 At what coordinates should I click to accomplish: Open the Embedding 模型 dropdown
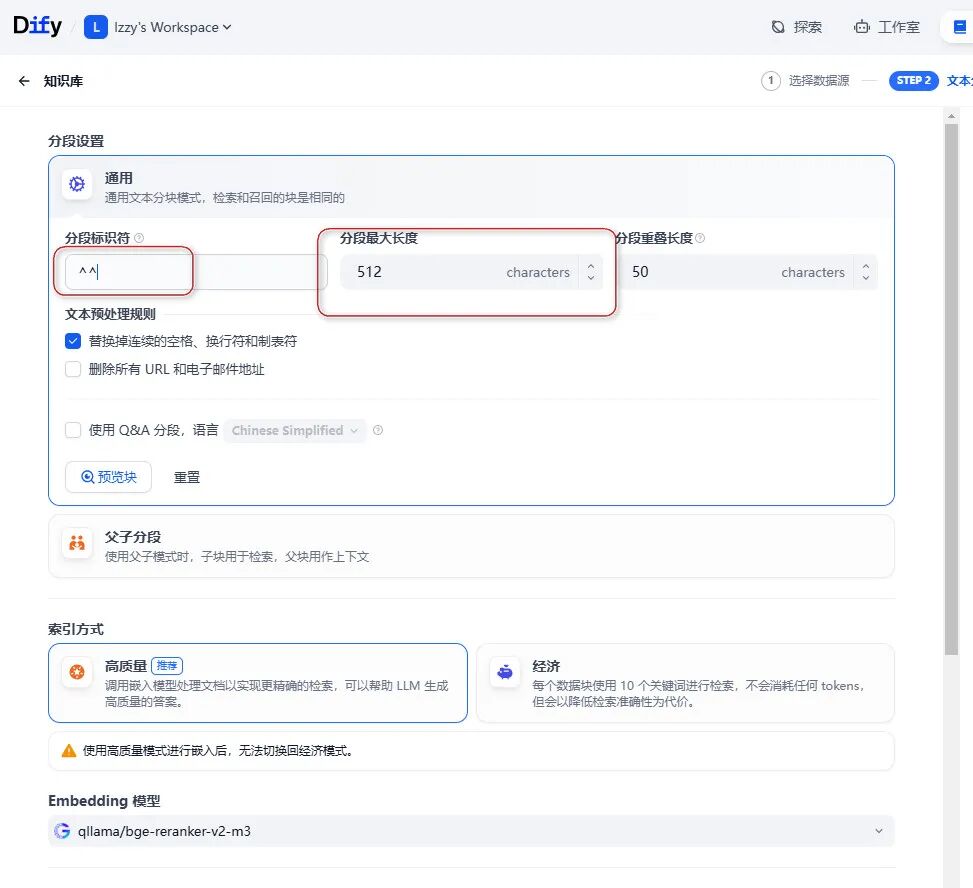pos(471,831)
